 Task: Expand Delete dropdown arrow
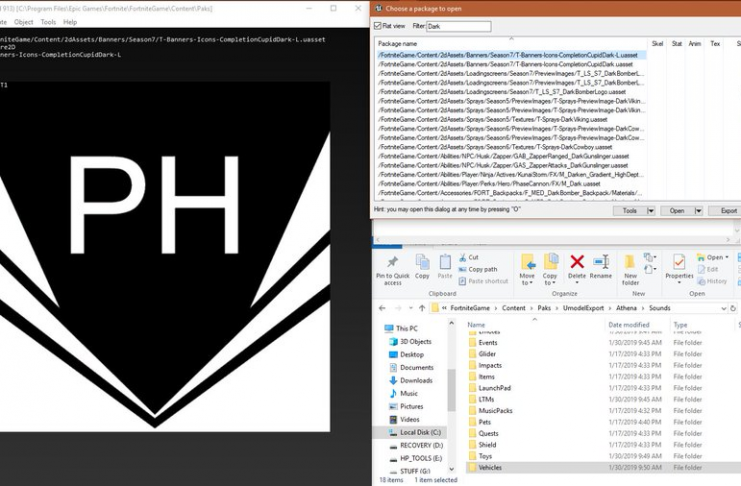point(577,283)
